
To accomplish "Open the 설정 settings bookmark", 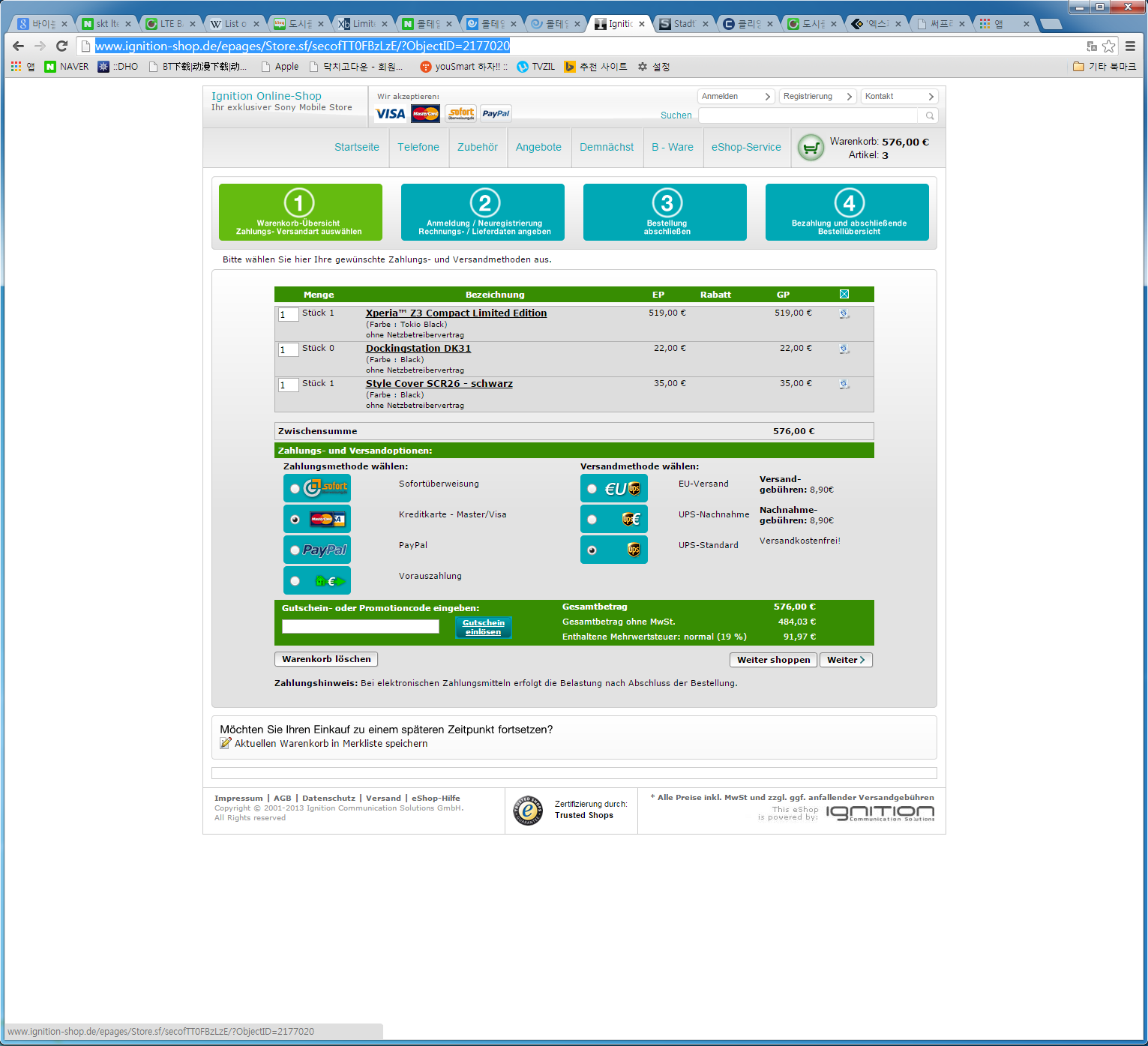I will tap(653, 67).
